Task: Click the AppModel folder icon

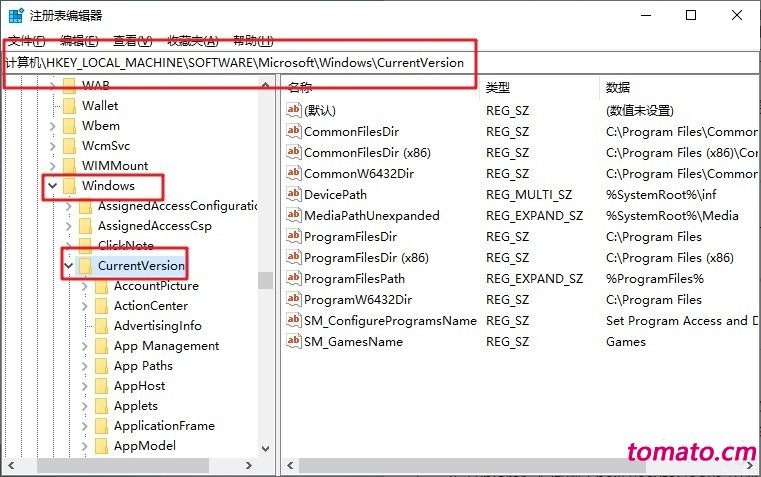Action: pos(101,445)
